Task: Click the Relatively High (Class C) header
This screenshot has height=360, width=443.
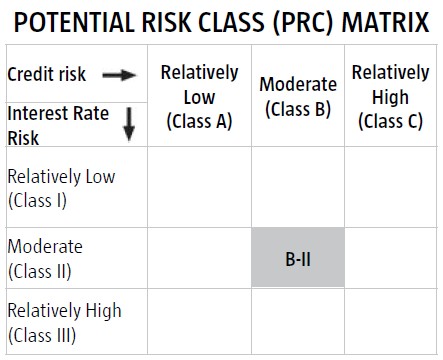Action: pos(390,97)
